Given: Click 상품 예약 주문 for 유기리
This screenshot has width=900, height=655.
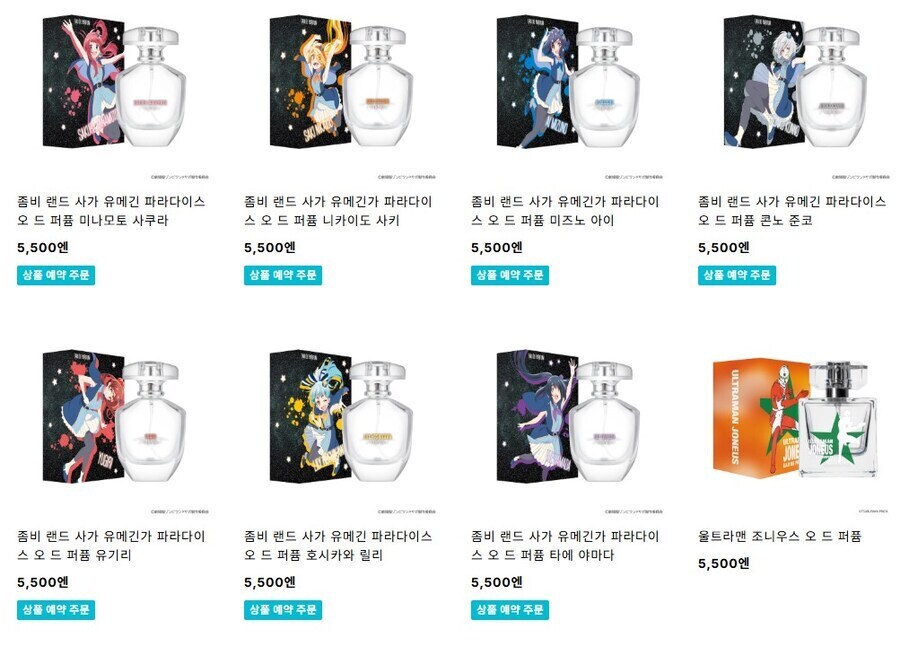Looking at the screenshot, I should coord(56,610).
